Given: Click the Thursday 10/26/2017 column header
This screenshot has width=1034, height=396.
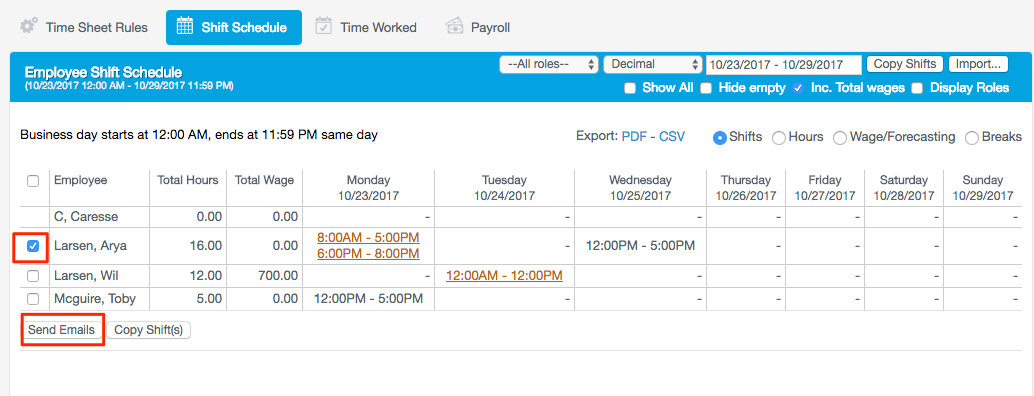Looking at the screenshot, I should [746, 188].
